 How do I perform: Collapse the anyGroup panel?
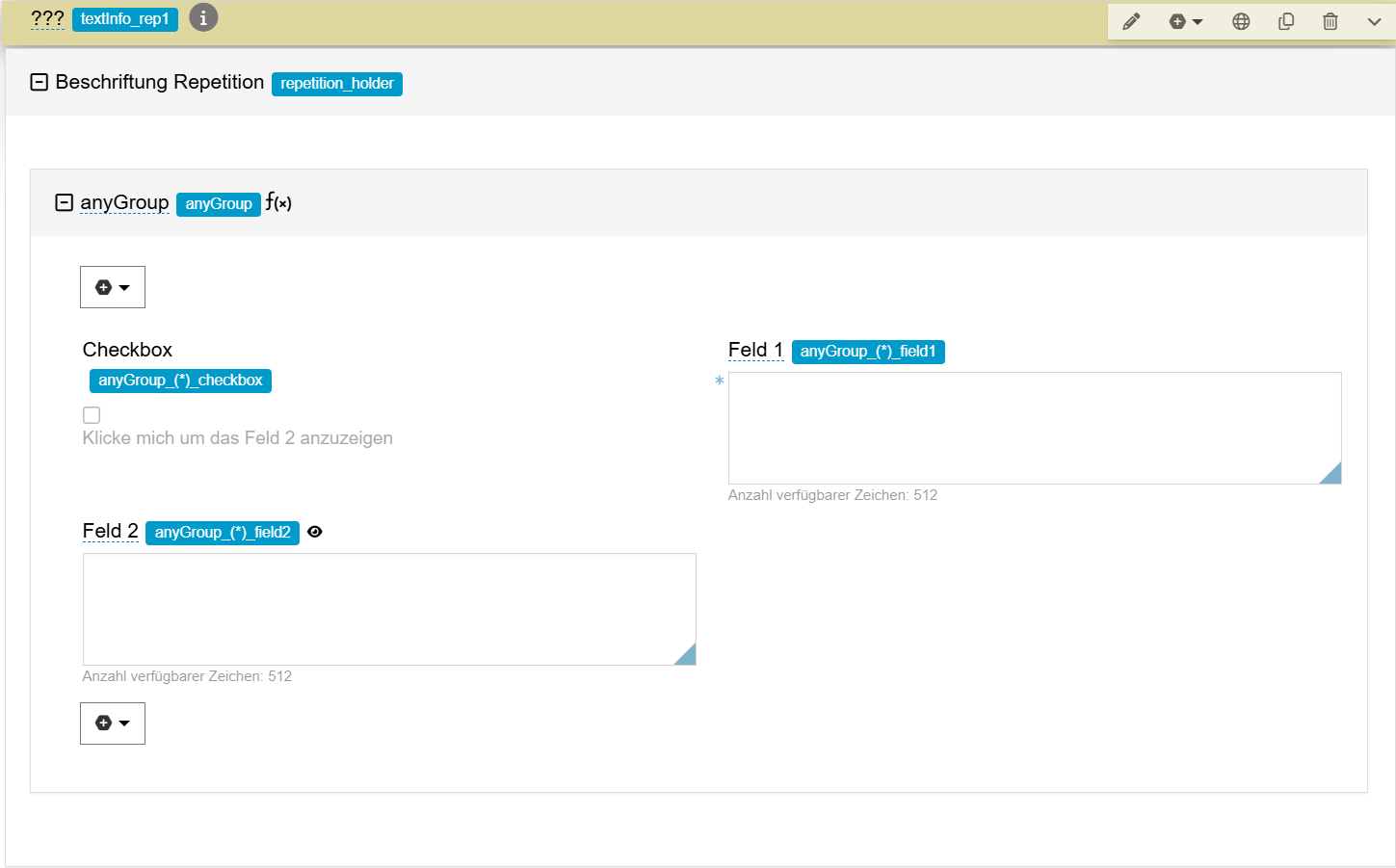pos(64,202)
